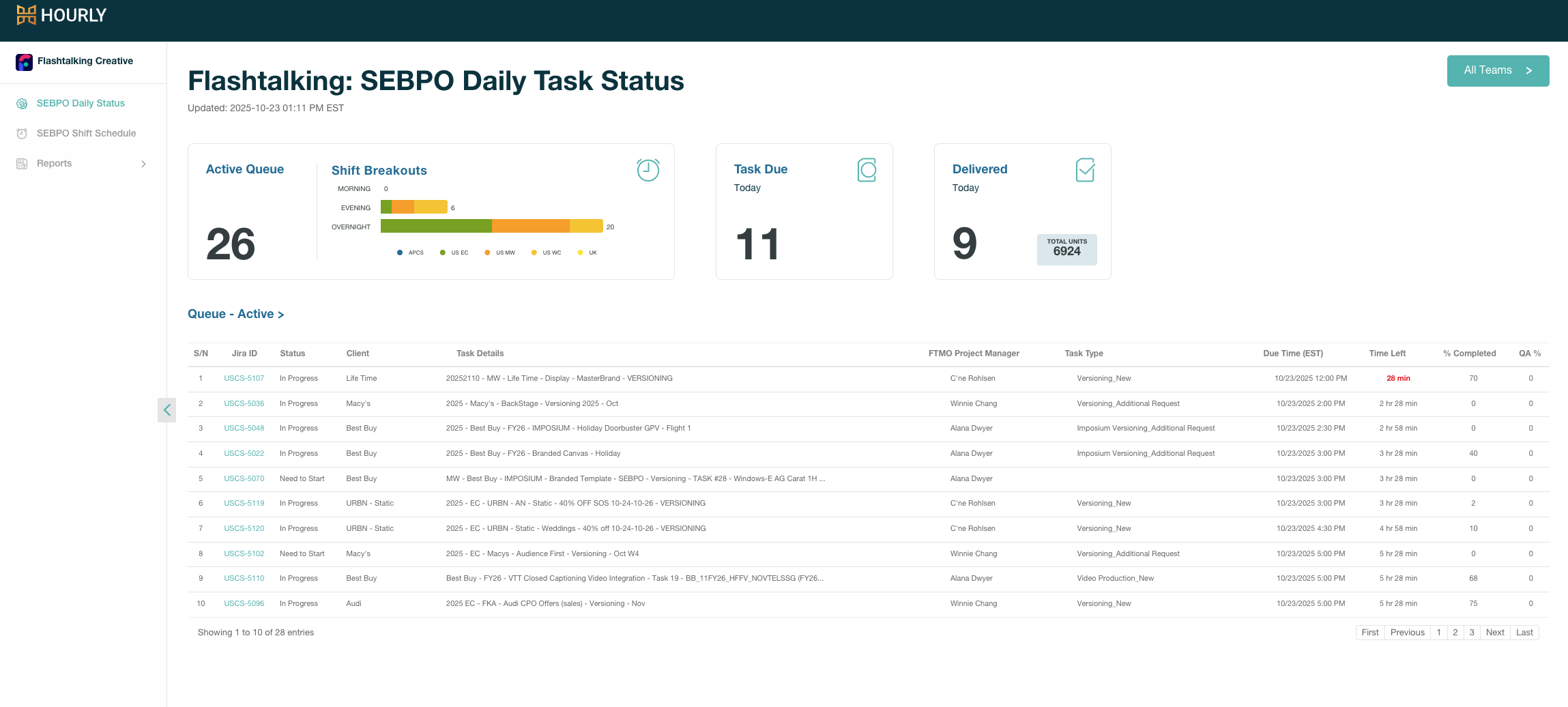Open the All Teams selector
This screenshot has height=707, width=1568.
(x=1497, y=71)
